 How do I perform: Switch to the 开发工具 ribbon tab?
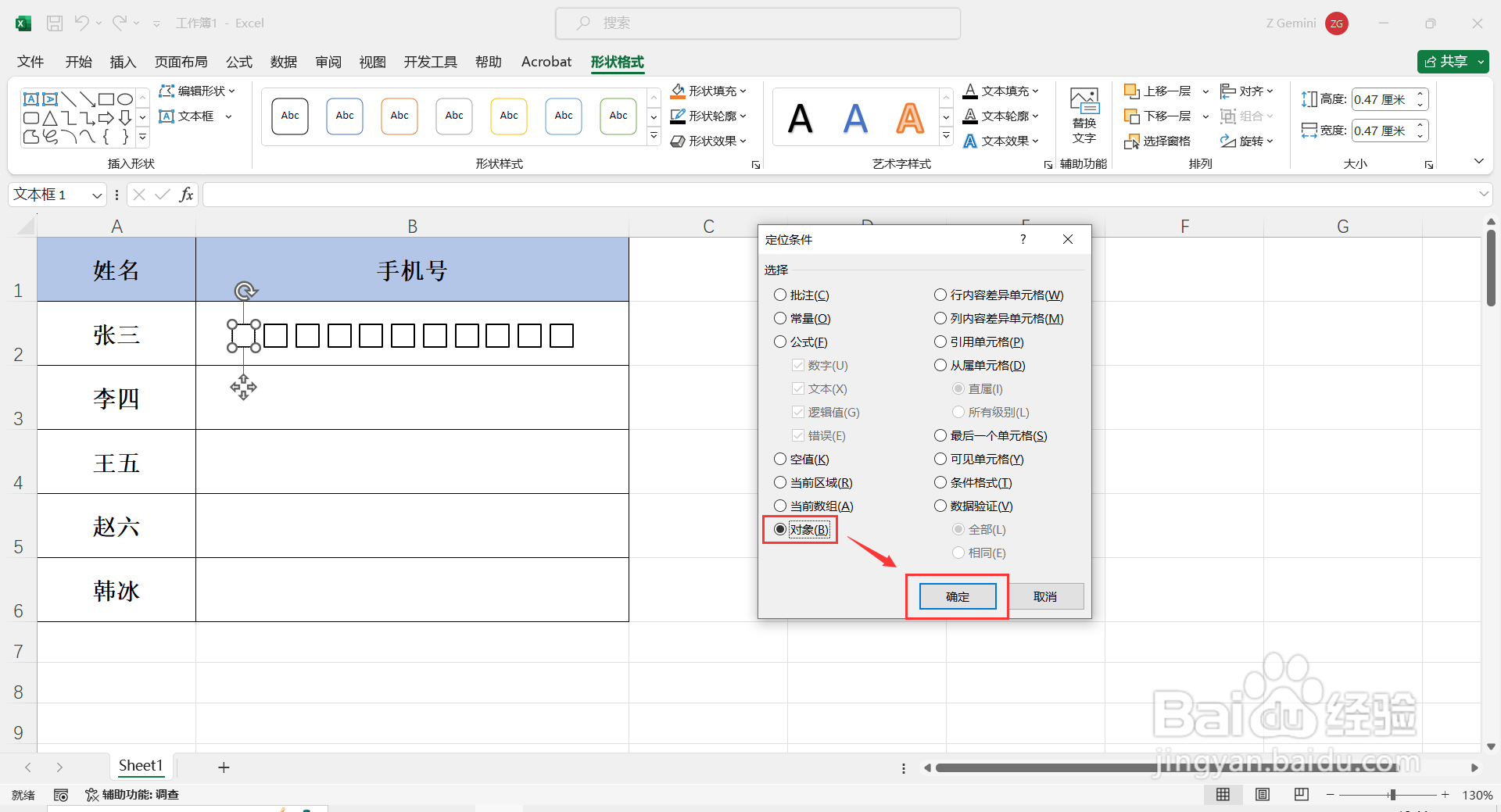pos(429,62)
